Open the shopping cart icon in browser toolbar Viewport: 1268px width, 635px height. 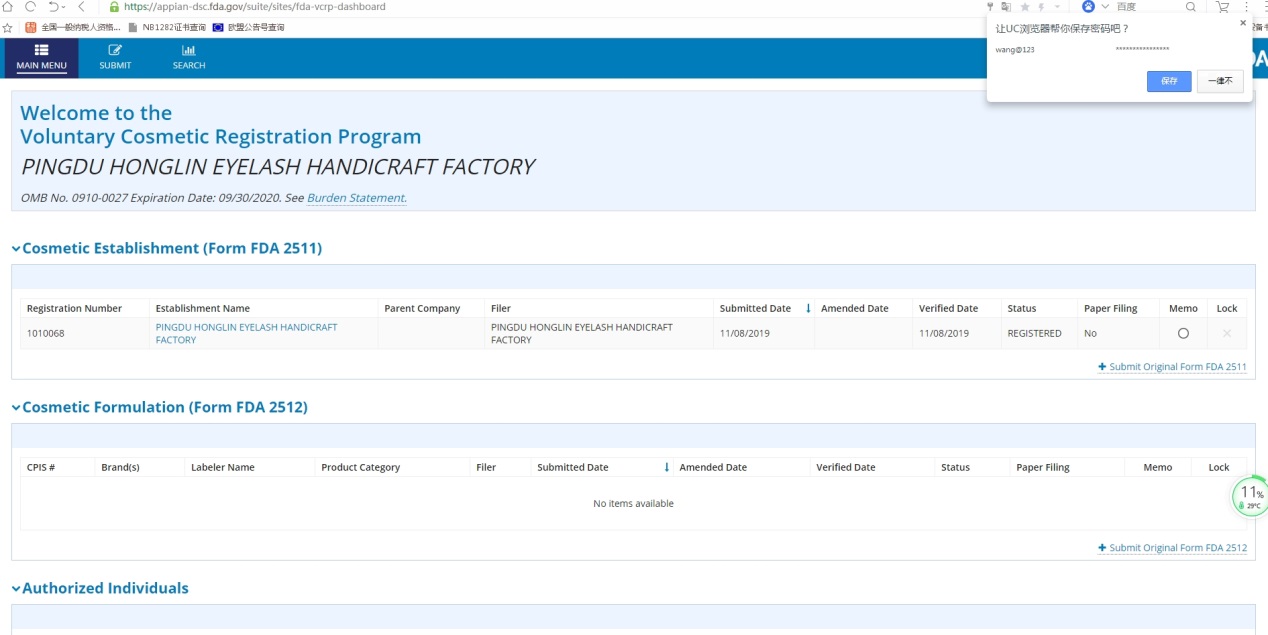1222,7
